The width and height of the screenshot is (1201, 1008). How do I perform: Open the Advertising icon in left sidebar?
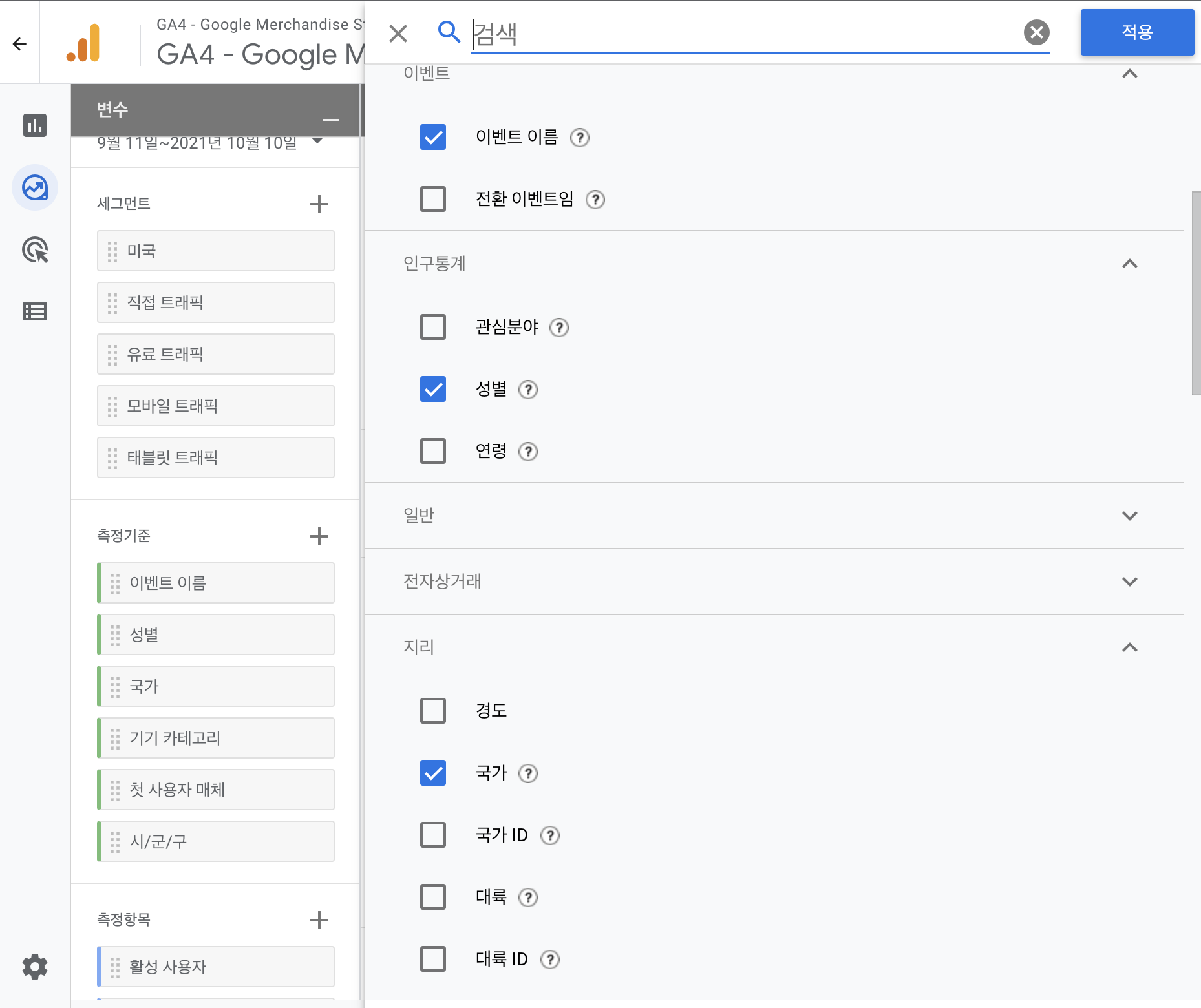tap(35, 250)
